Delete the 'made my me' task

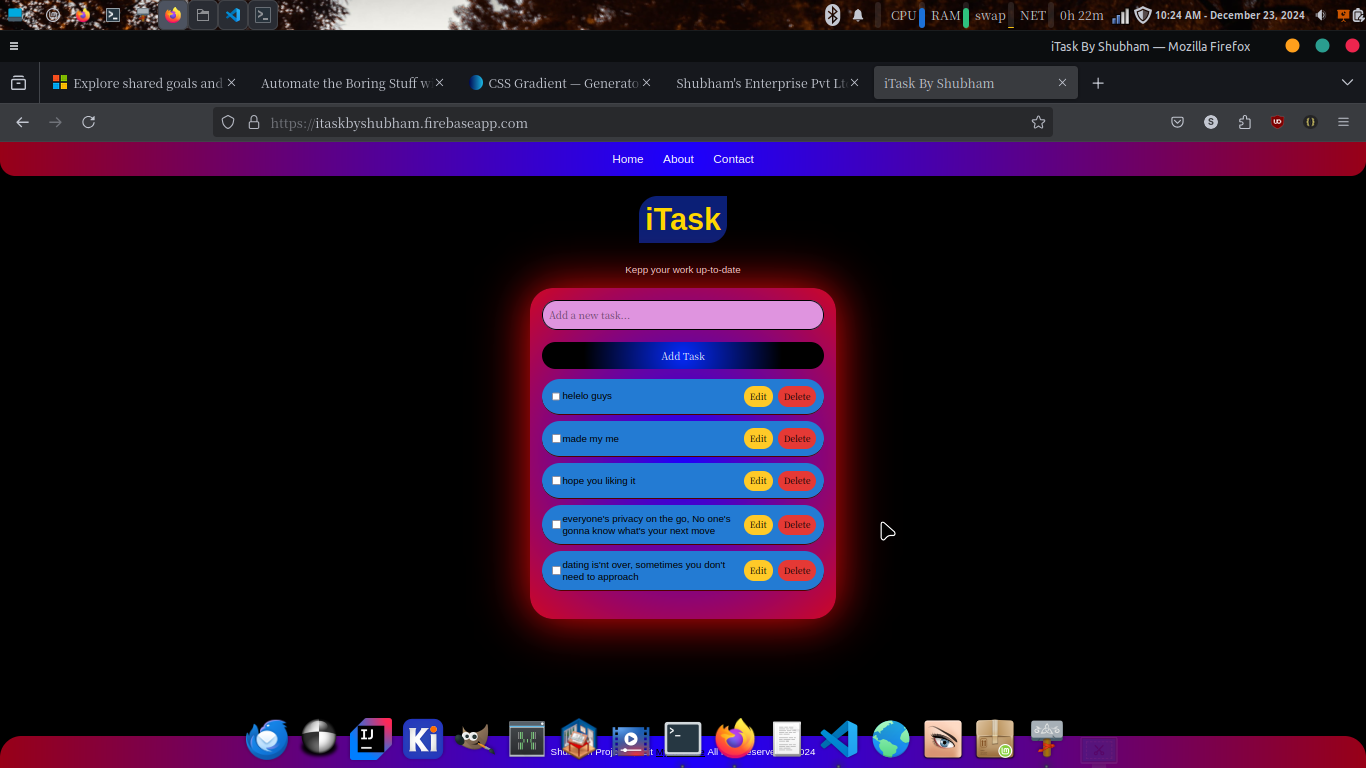[797, 439]
